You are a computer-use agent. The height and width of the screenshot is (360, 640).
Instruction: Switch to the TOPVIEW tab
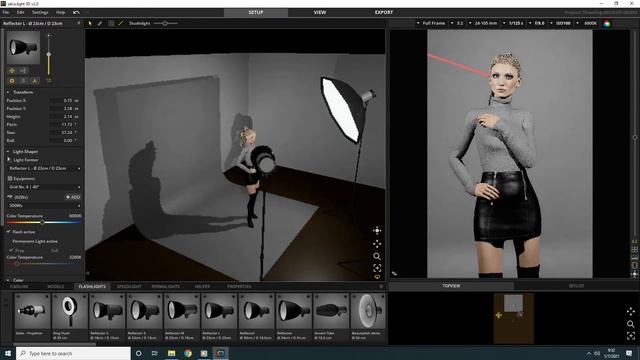click(451, 286)
